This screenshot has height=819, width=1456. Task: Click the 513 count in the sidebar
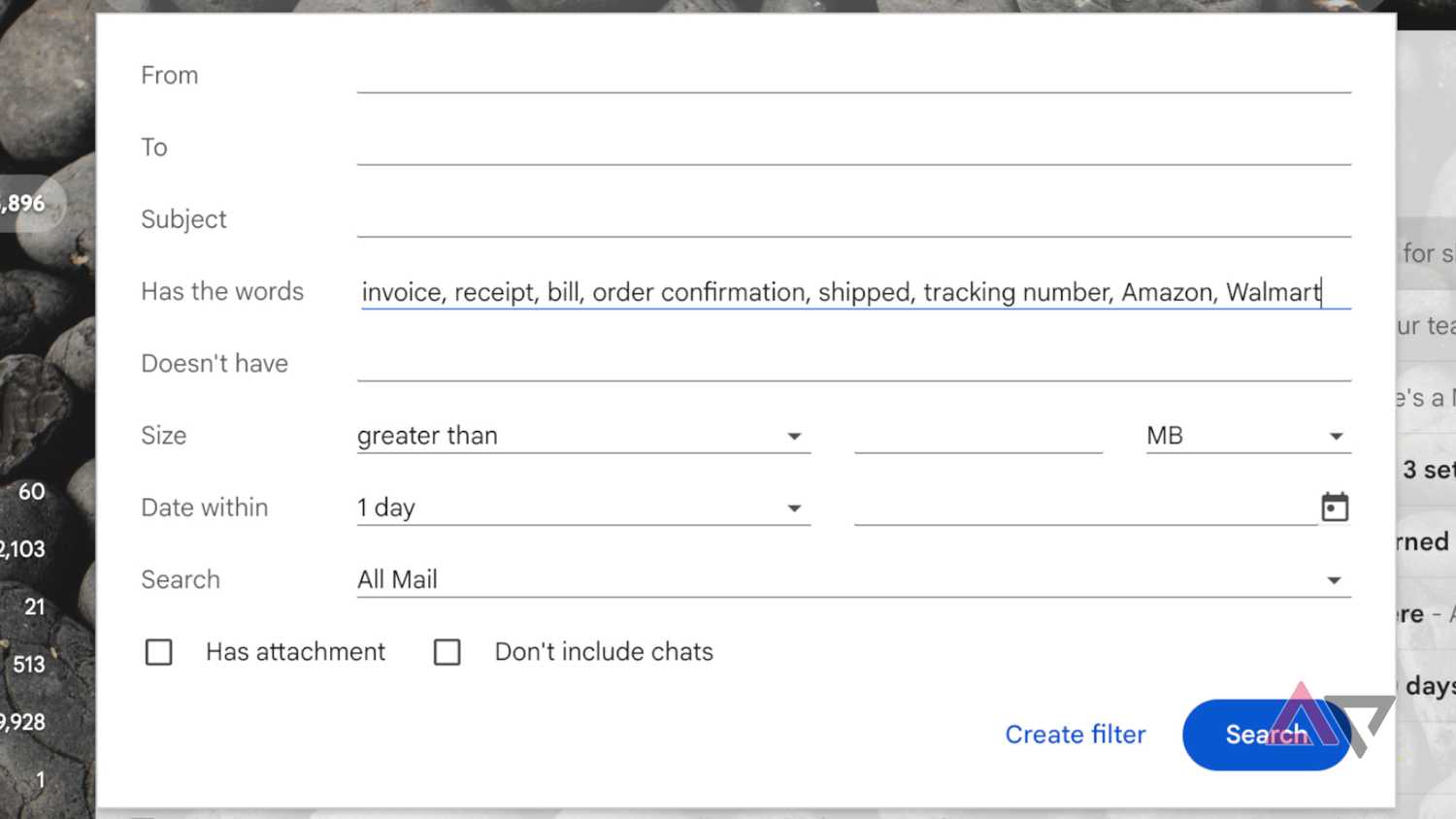pos(29,665)
